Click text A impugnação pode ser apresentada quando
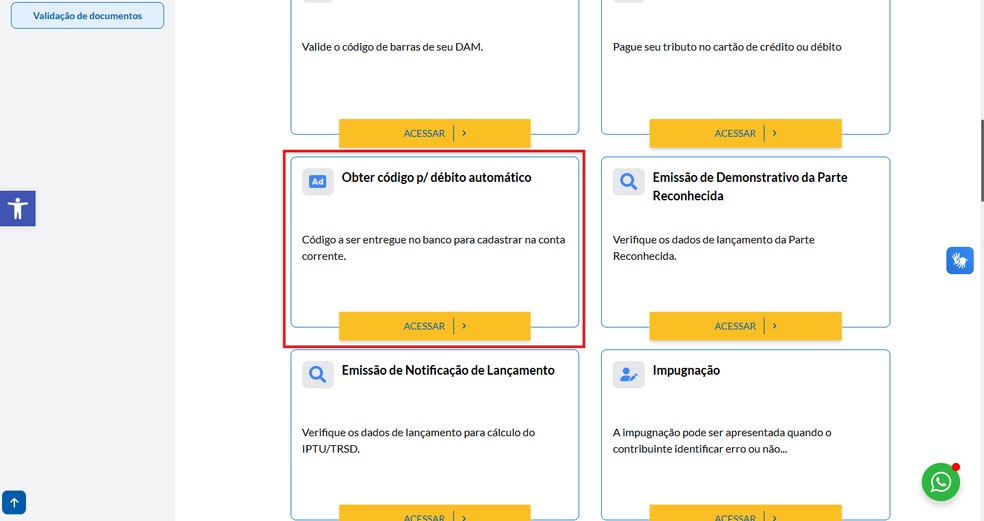 tap(722, 441)
